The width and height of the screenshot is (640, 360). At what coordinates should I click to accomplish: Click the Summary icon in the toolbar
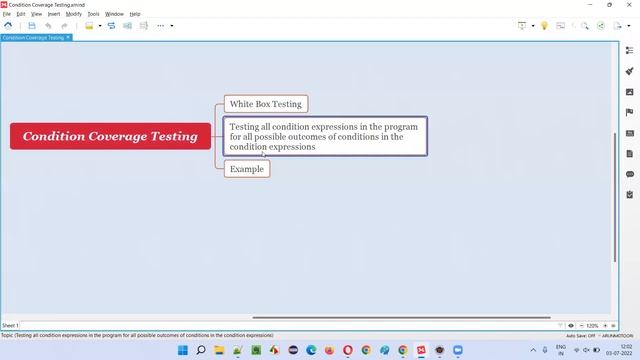click(x=144, y=26)
